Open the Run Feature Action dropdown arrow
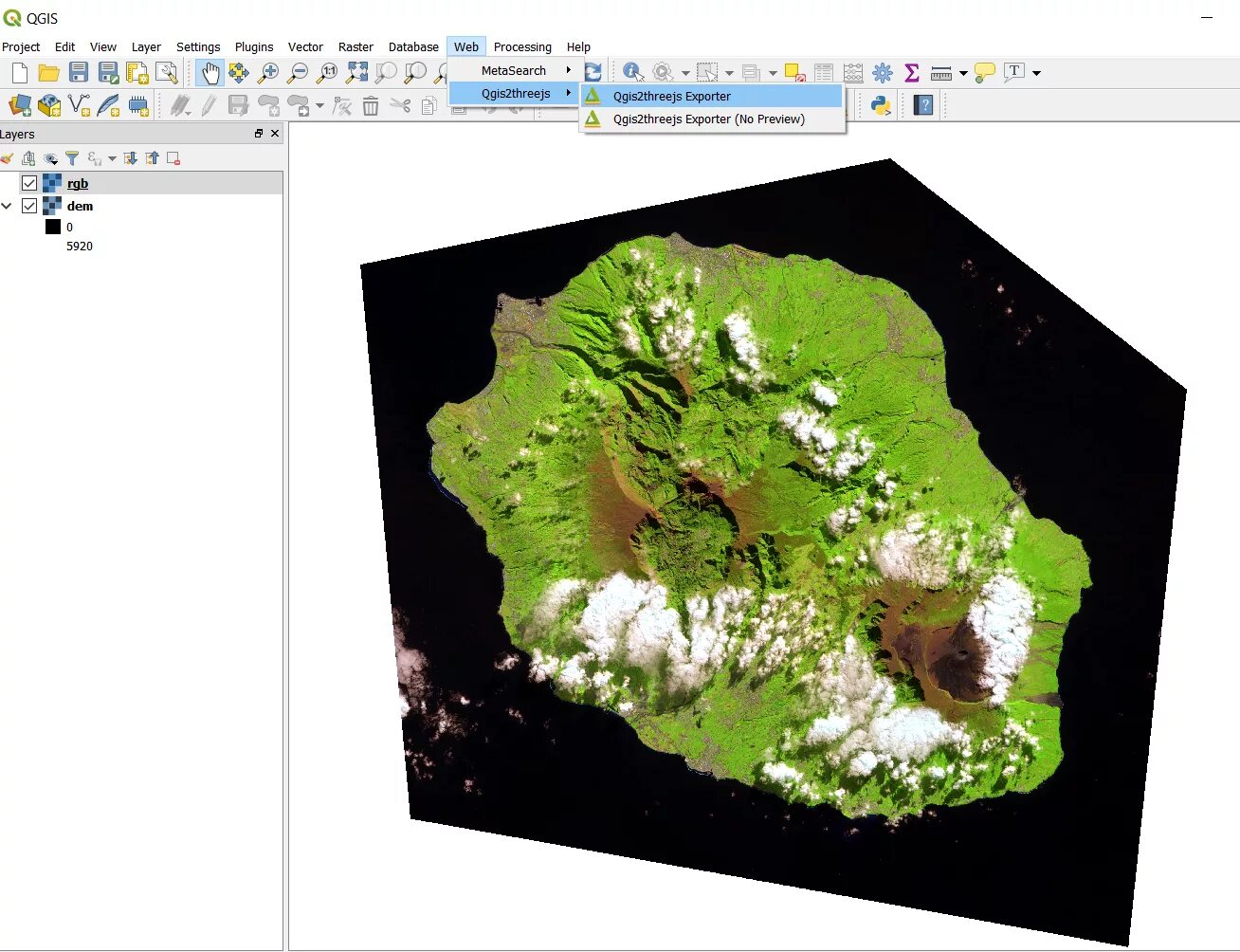 click(x=685, y=73)
